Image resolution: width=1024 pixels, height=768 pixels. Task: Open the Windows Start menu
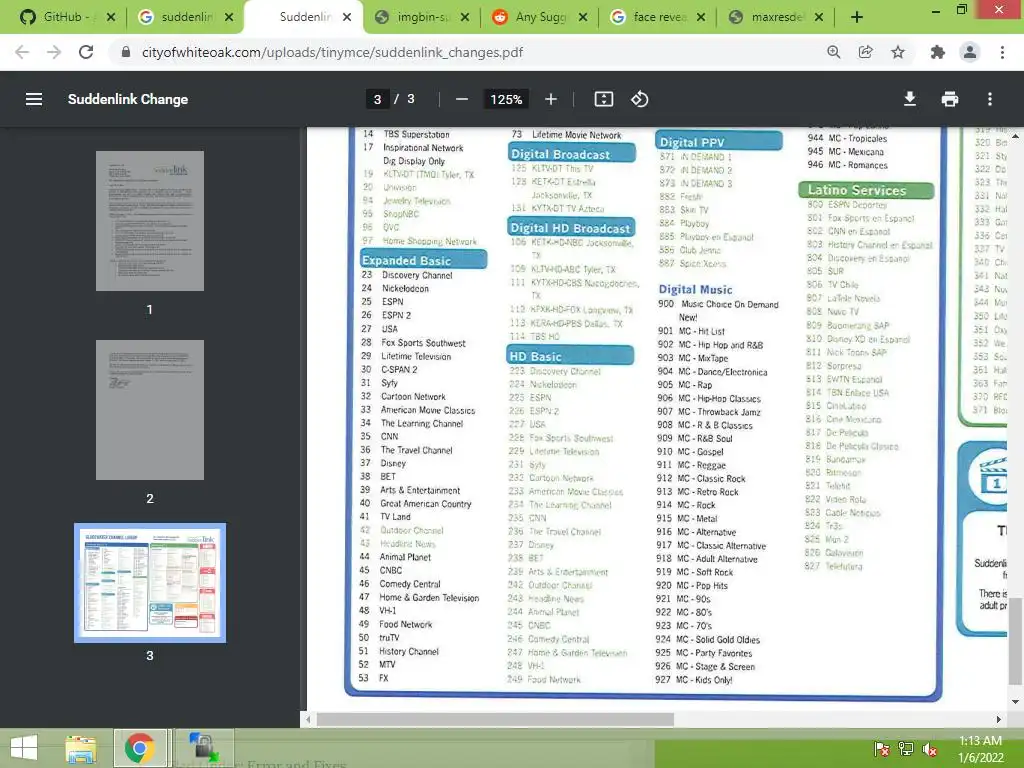[x=24, y=748]
